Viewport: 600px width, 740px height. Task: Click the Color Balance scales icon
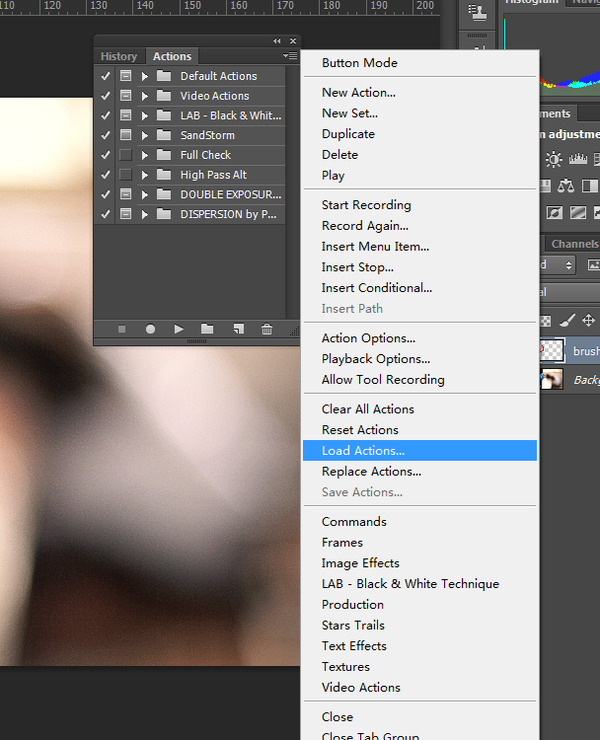566,186
